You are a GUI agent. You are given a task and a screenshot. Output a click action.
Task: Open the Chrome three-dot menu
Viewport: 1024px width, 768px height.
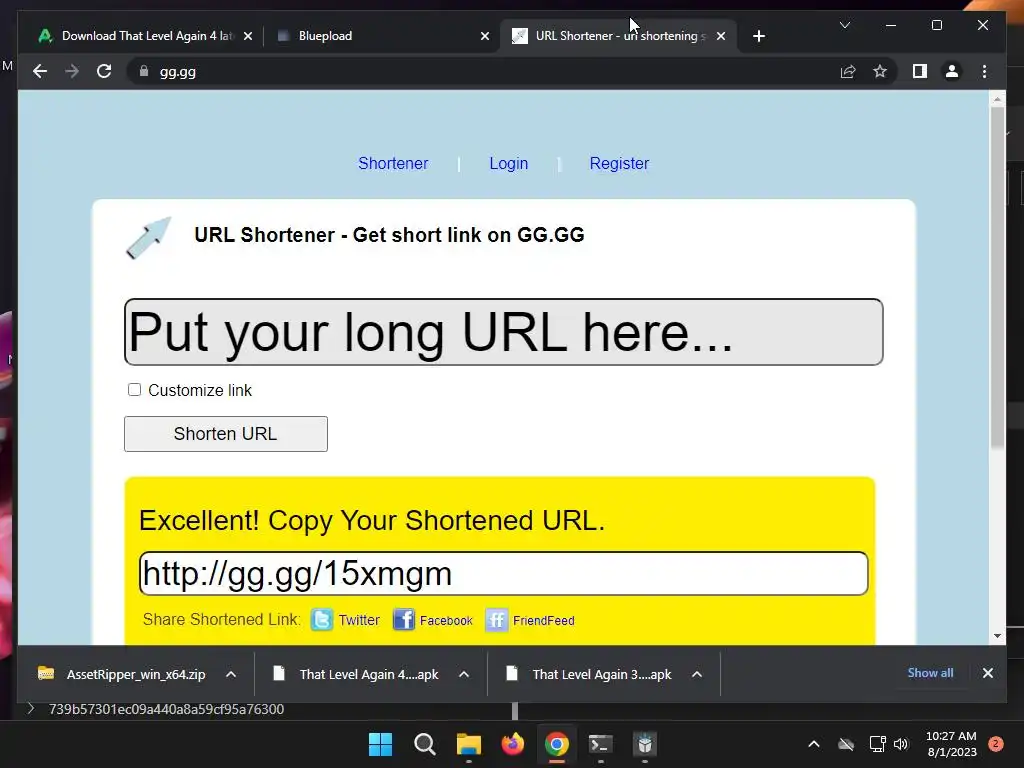tap(984, 71)
